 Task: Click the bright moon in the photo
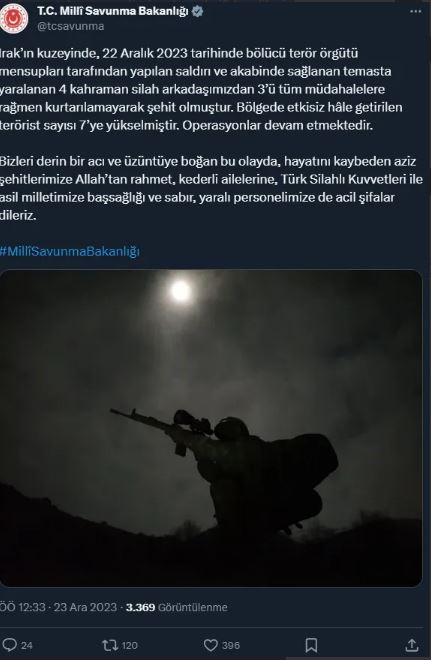click(181, 291)
